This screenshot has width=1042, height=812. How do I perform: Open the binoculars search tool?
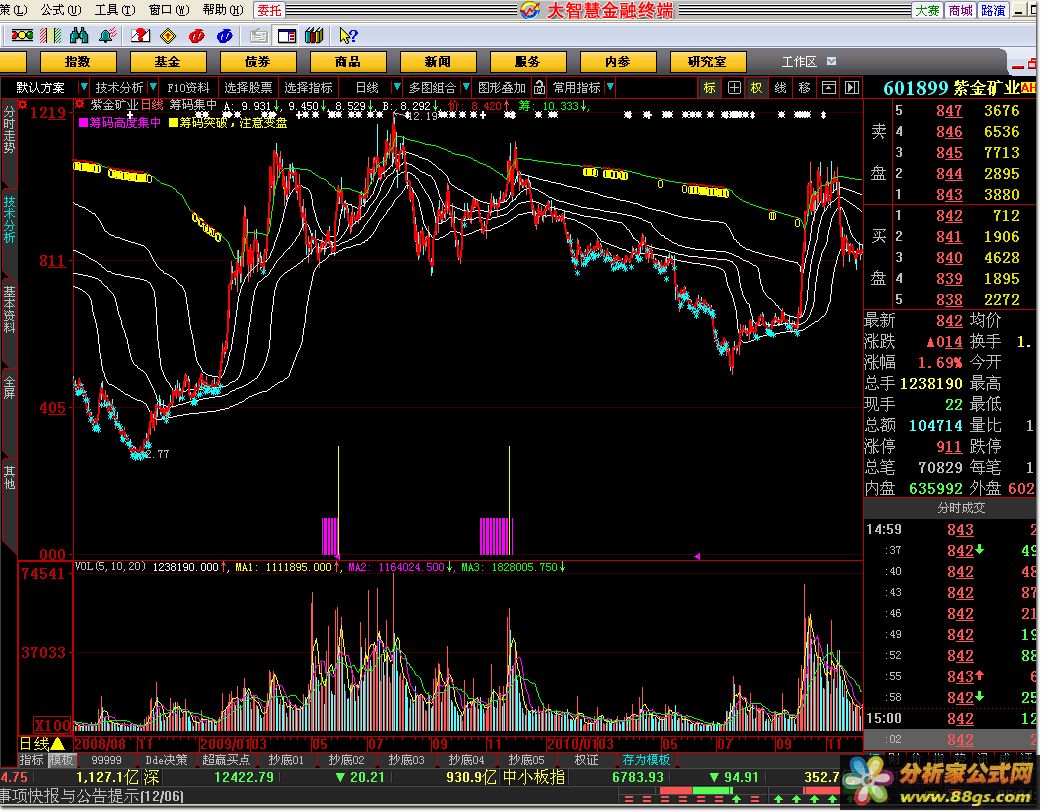[79, 36]
